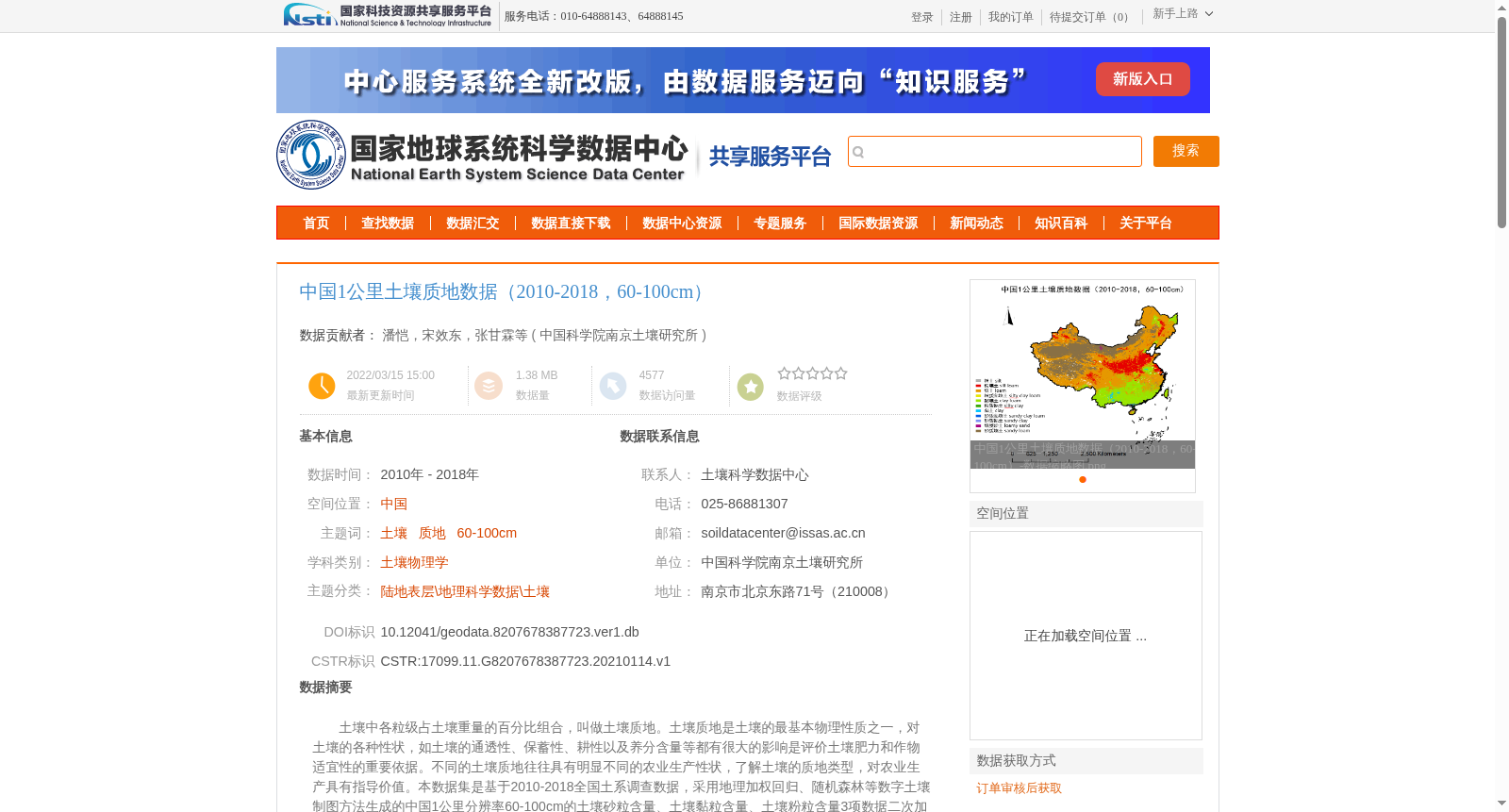
Task: Click the scrollbar up arrow
Action: point(1501,8)
